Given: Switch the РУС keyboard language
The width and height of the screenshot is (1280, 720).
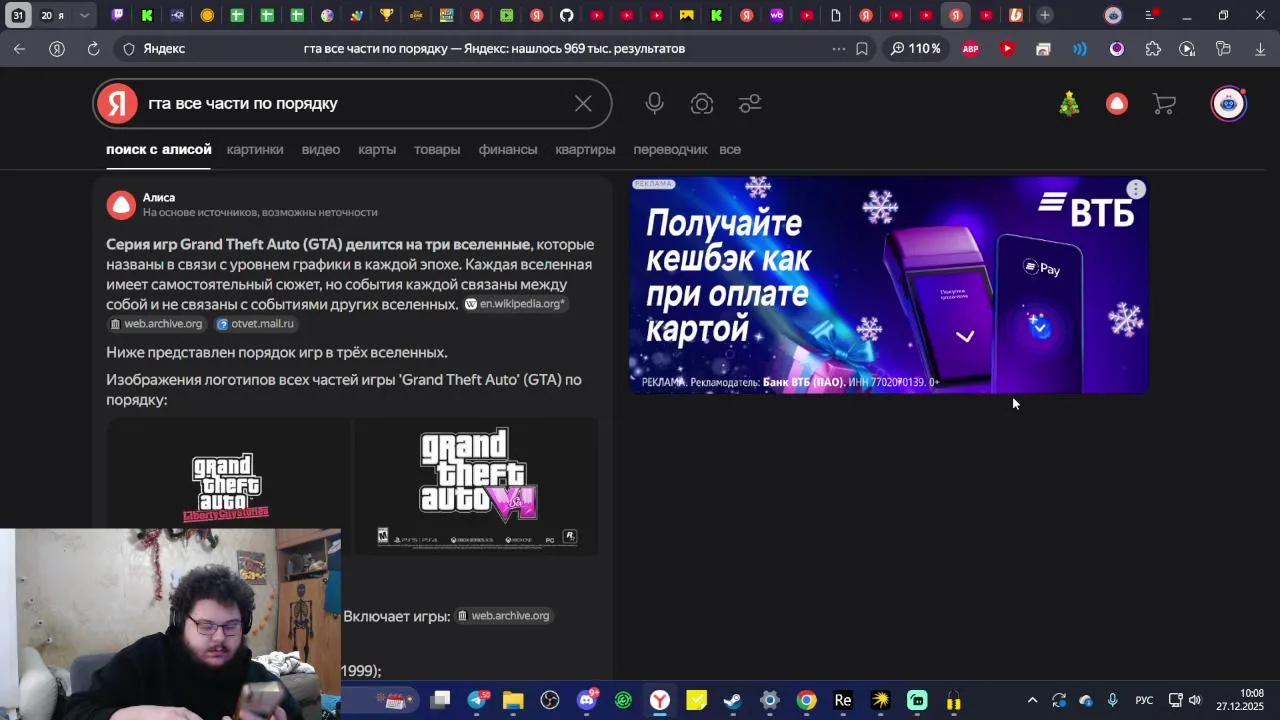Looking at the screenshot, I should tap(1144, 700).
